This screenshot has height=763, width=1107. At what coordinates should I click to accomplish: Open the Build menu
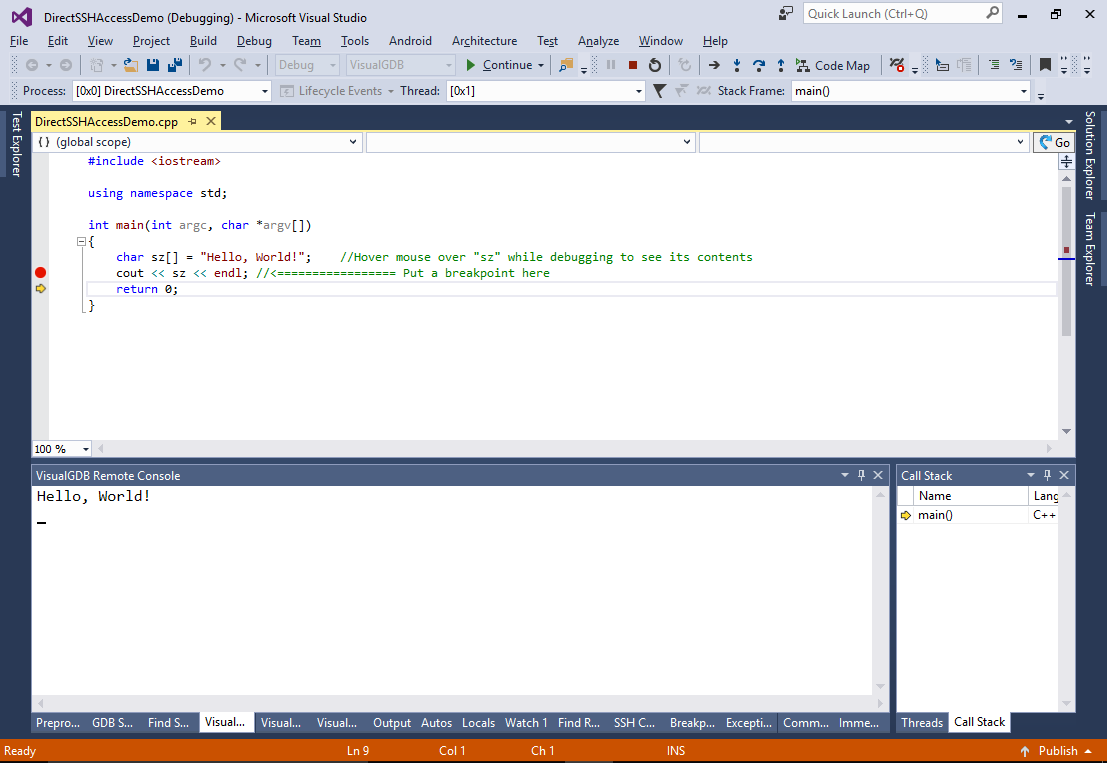203,41
